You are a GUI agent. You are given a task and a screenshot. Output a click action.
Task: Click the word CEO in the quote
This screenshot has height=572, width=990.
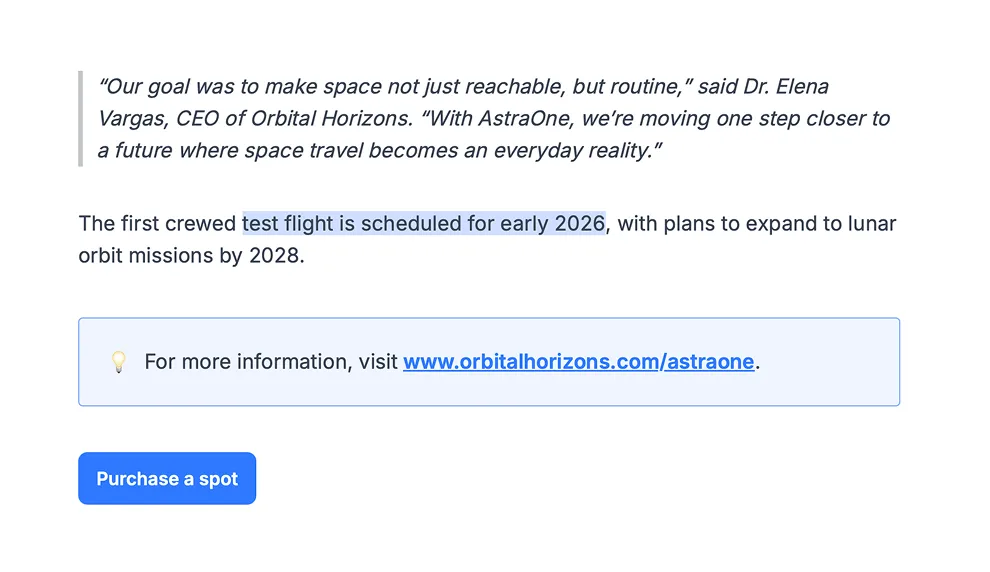click(x=198, y=119)
